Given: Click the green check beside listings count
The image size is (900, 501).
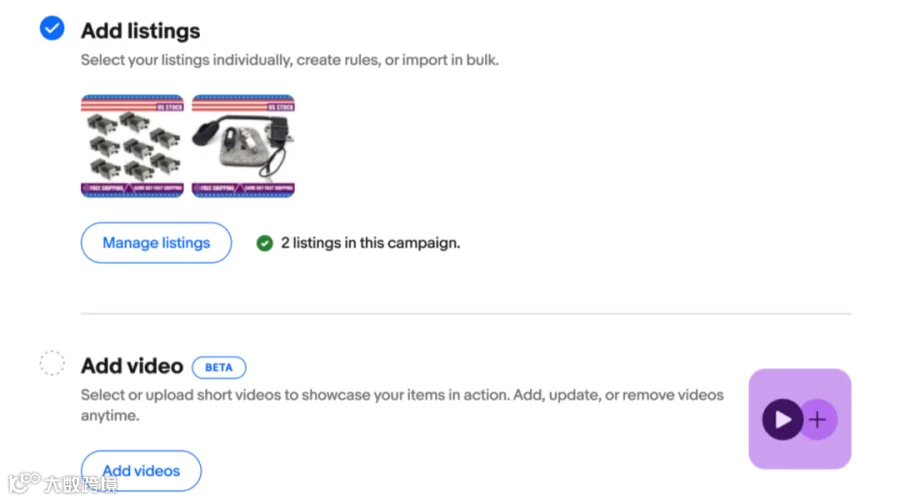Looking at the screenshot, I should coord(265,243).
